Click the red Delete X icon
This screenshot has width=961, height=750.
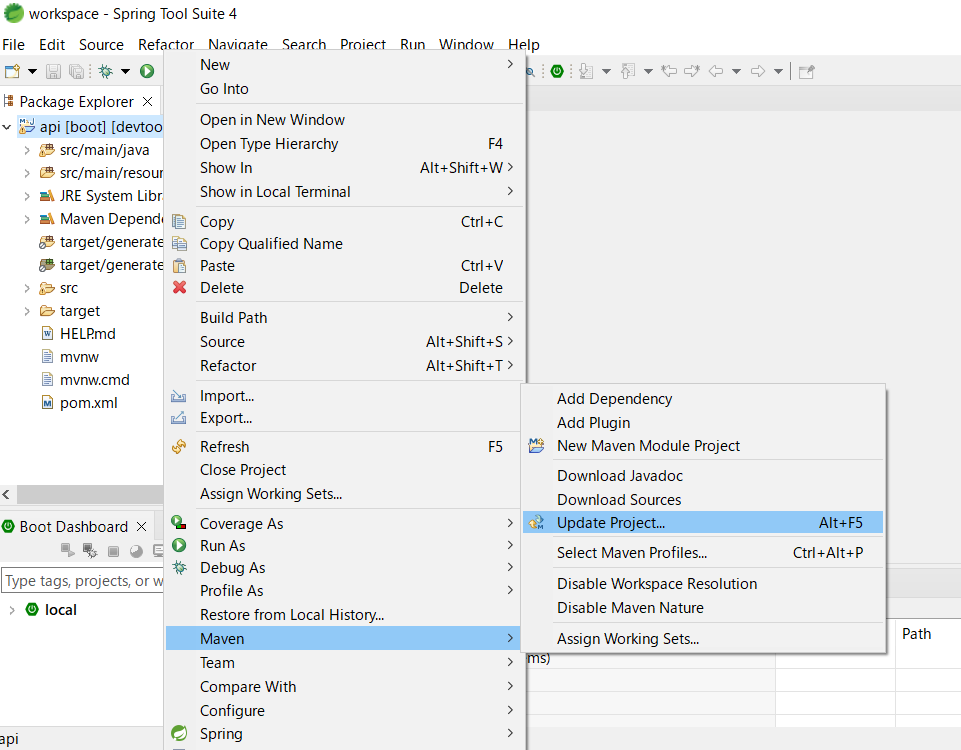point(179,287)
